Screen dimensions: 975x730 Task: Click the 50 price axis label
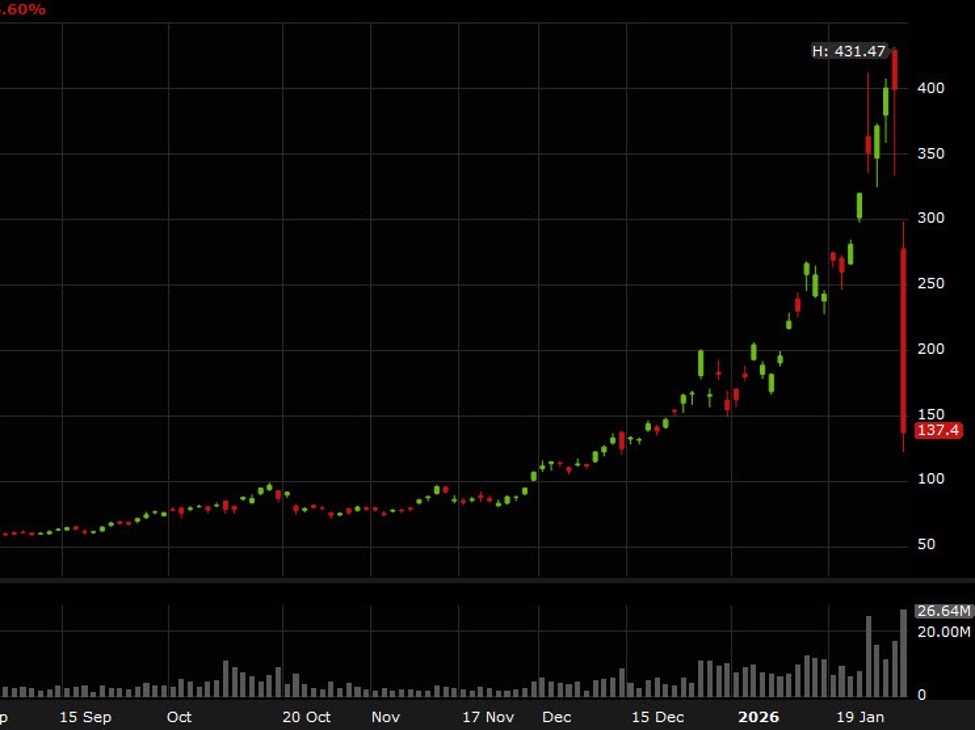pos(928,545)
